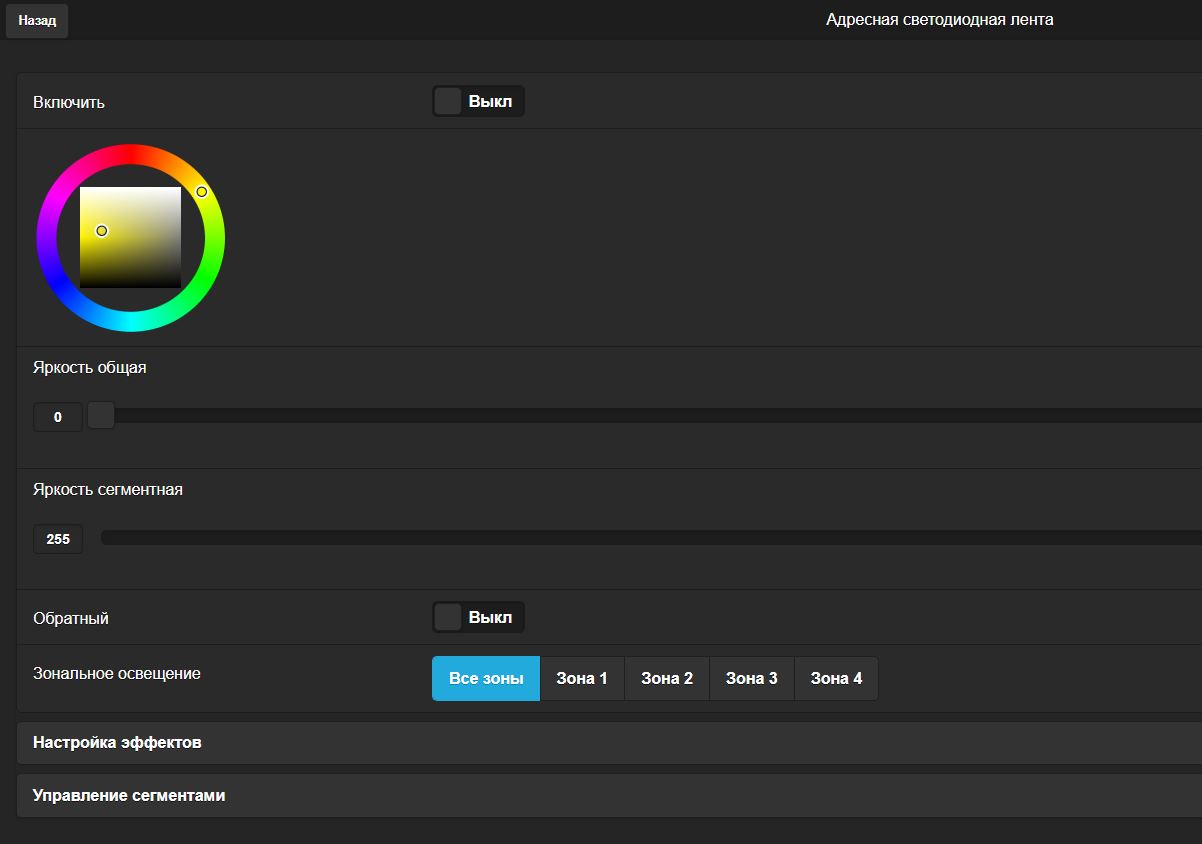Viewport: 1202px width, 844px height.
Task: Toggle the Включить power switch
Action: pos(478,101)
